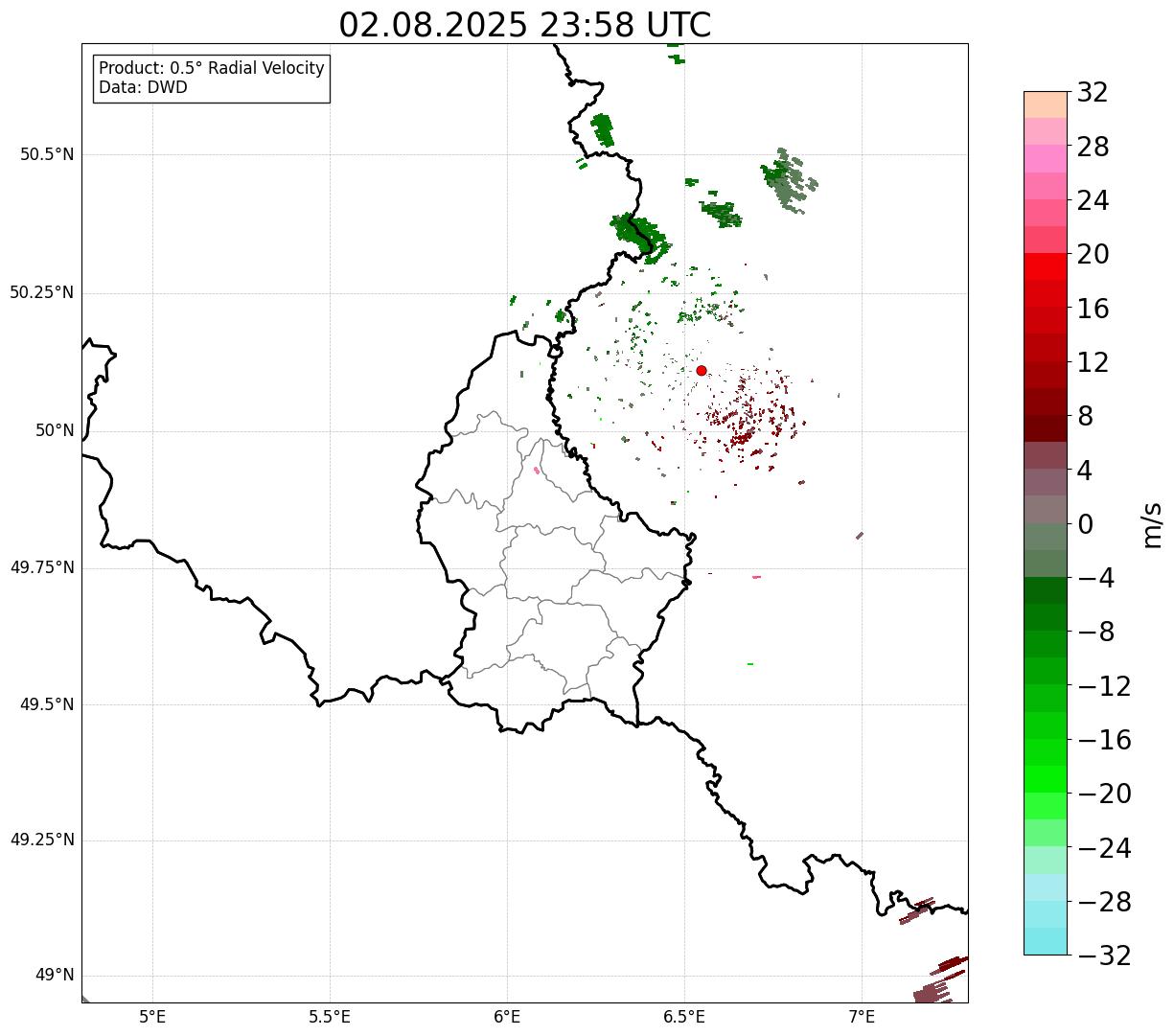Viewport: 1174px width, 1036px height.
Task: Click the 50.25°N latitude label
Action: click(42, 292)
